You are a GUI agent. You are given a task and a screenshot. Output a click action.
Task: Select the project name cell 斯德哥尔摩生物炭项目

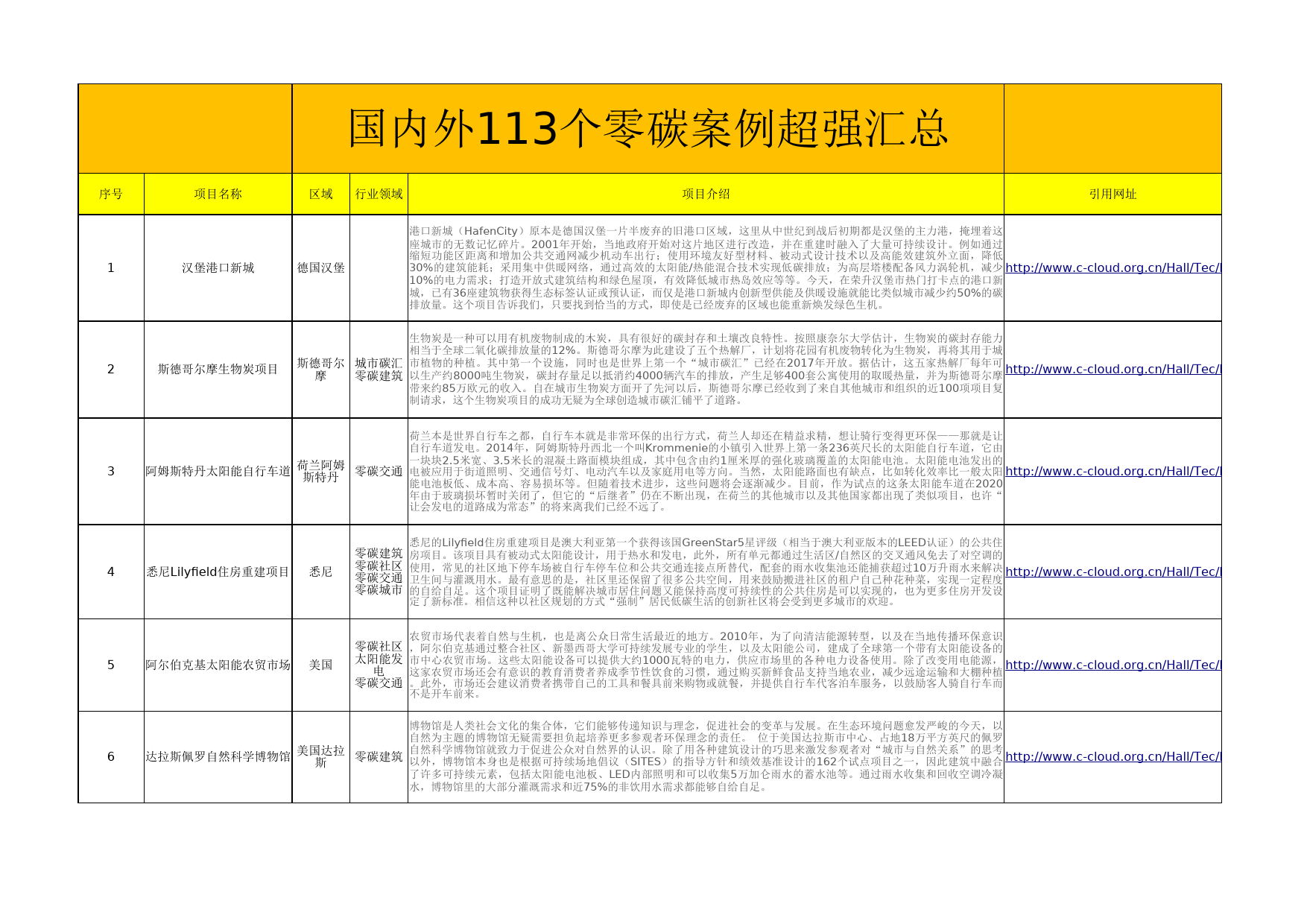(x=218, y=370)
